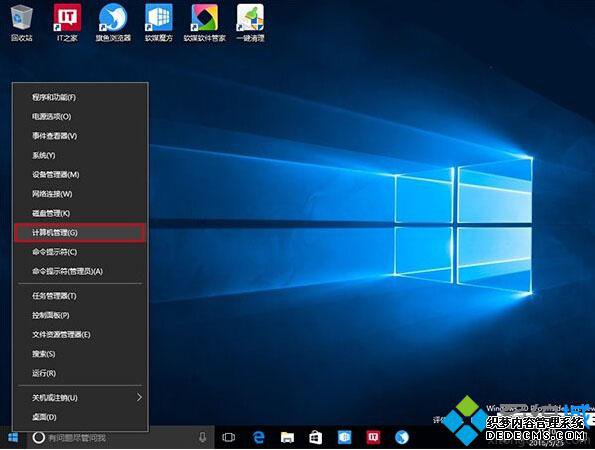Expand the 关机或注销(U) submenu arrow
The height and width of the screenshot is (450, 595).
coord(139,397)
